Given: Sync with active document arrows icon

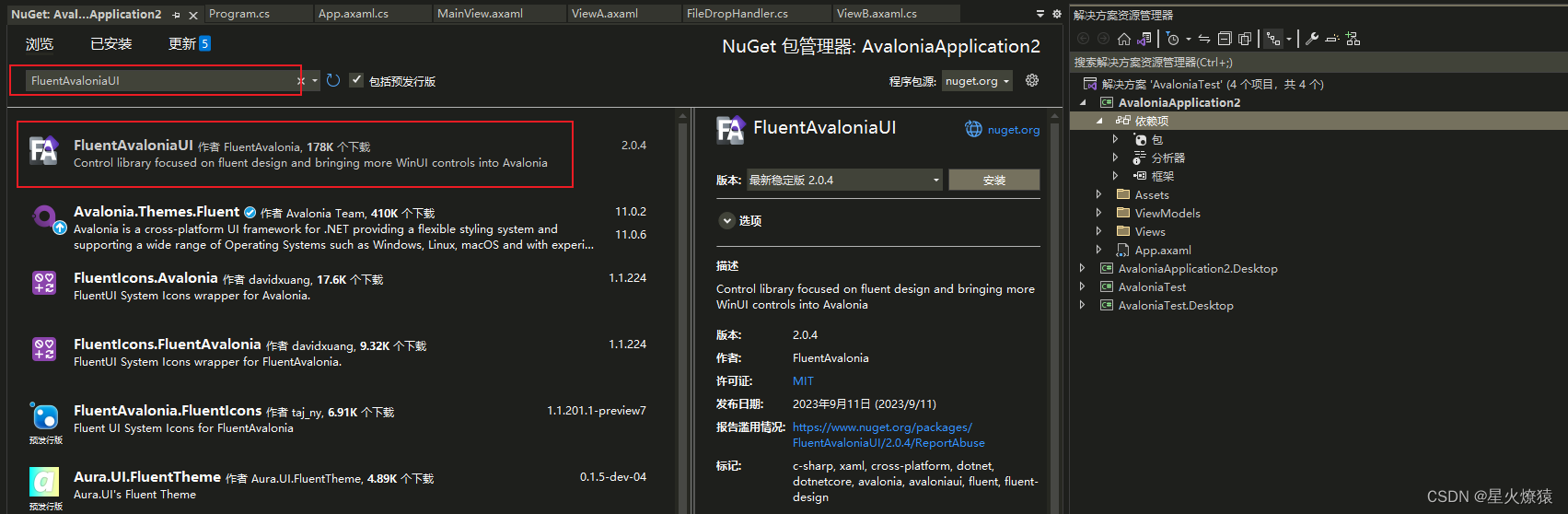Looking at the screenshot, I should [x=1204, y=39].
